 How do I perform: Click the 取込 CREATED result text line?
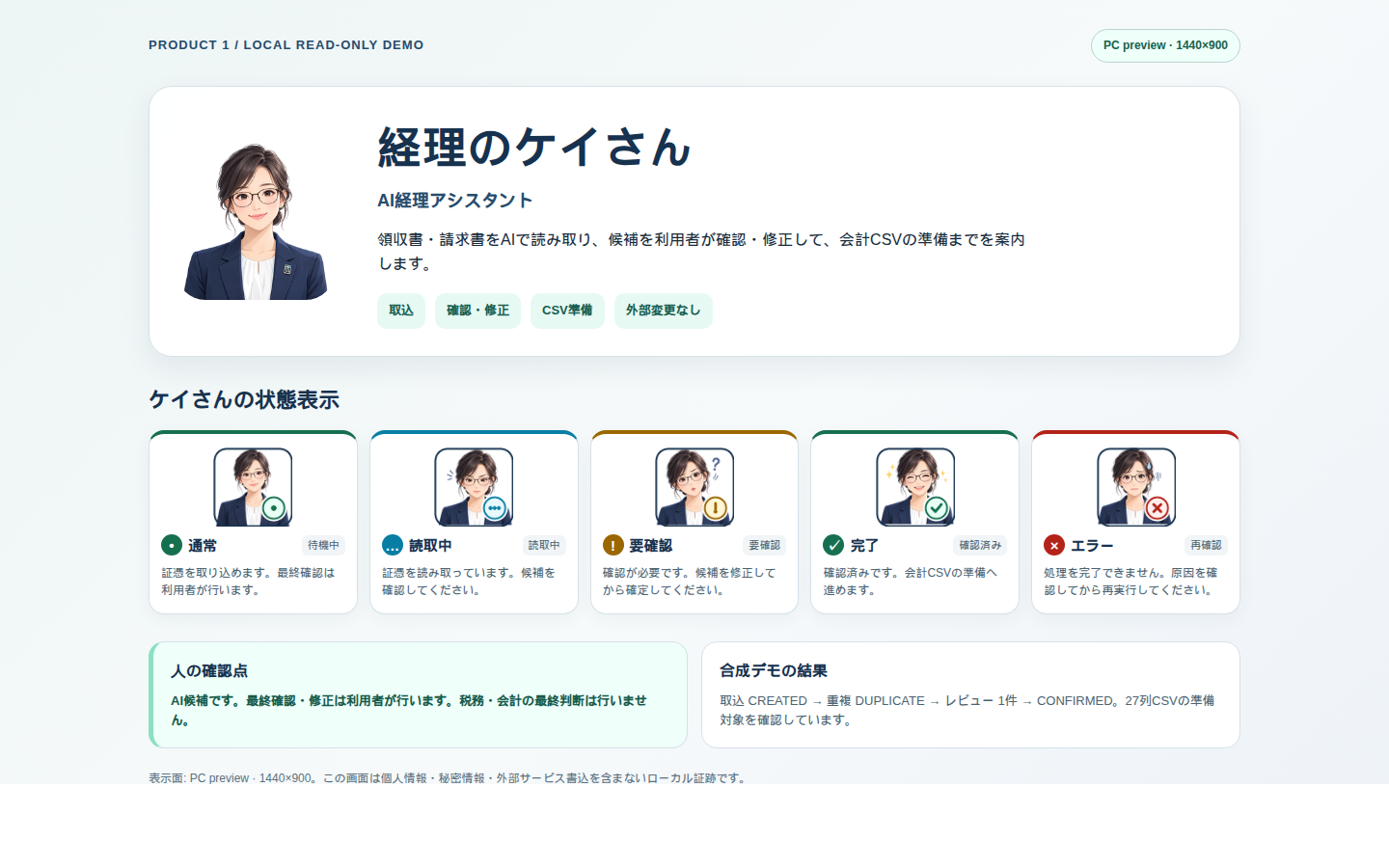point(967,711)
